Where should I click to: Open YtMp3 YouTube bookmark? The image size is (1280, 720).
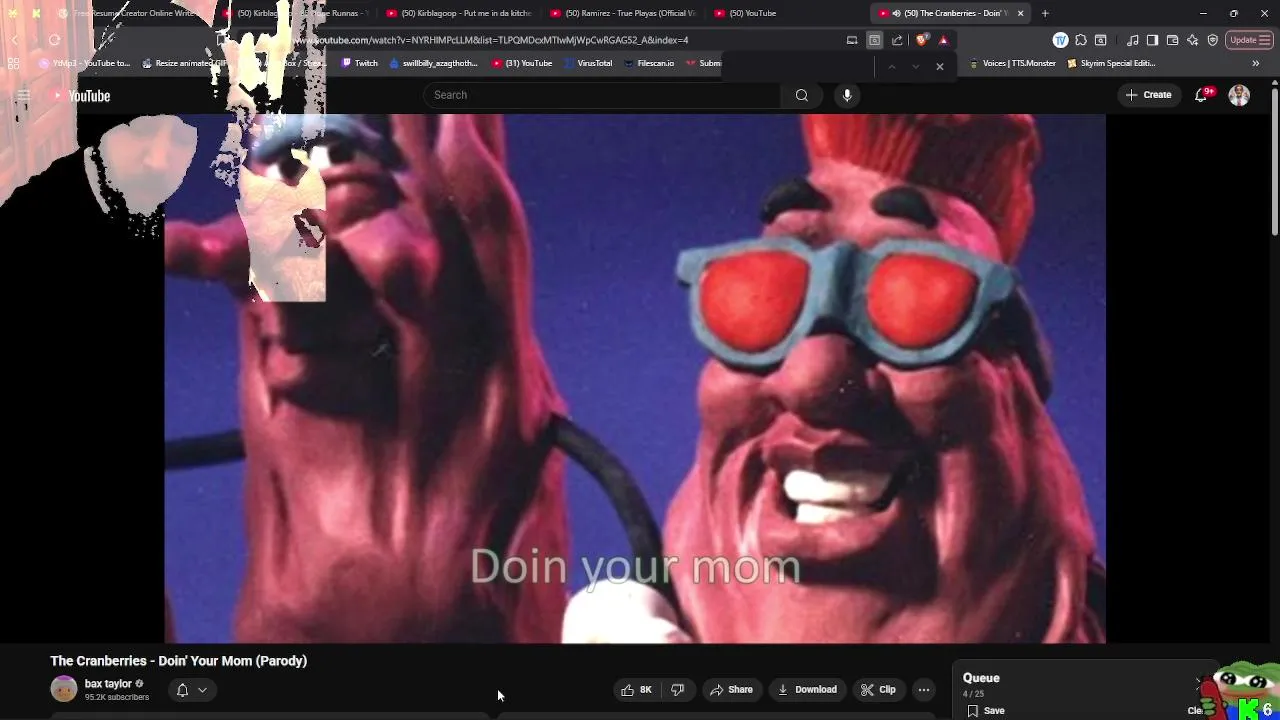(x=85, y=63)
